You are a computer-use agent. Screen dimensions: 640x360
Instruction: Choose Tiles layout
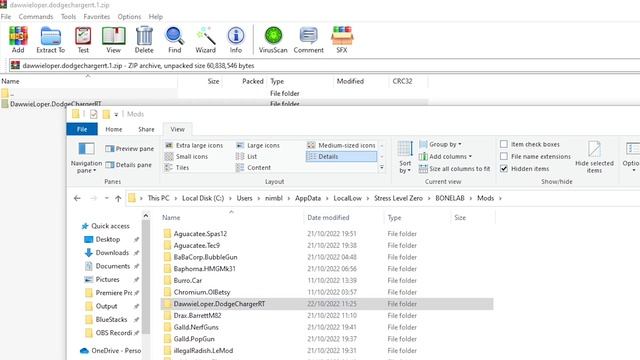click(x=177, y=167)
